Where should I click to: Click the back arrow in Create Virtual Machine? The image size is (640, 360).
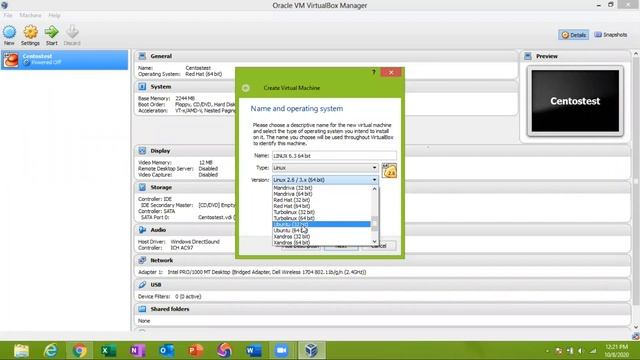(246, 88)
